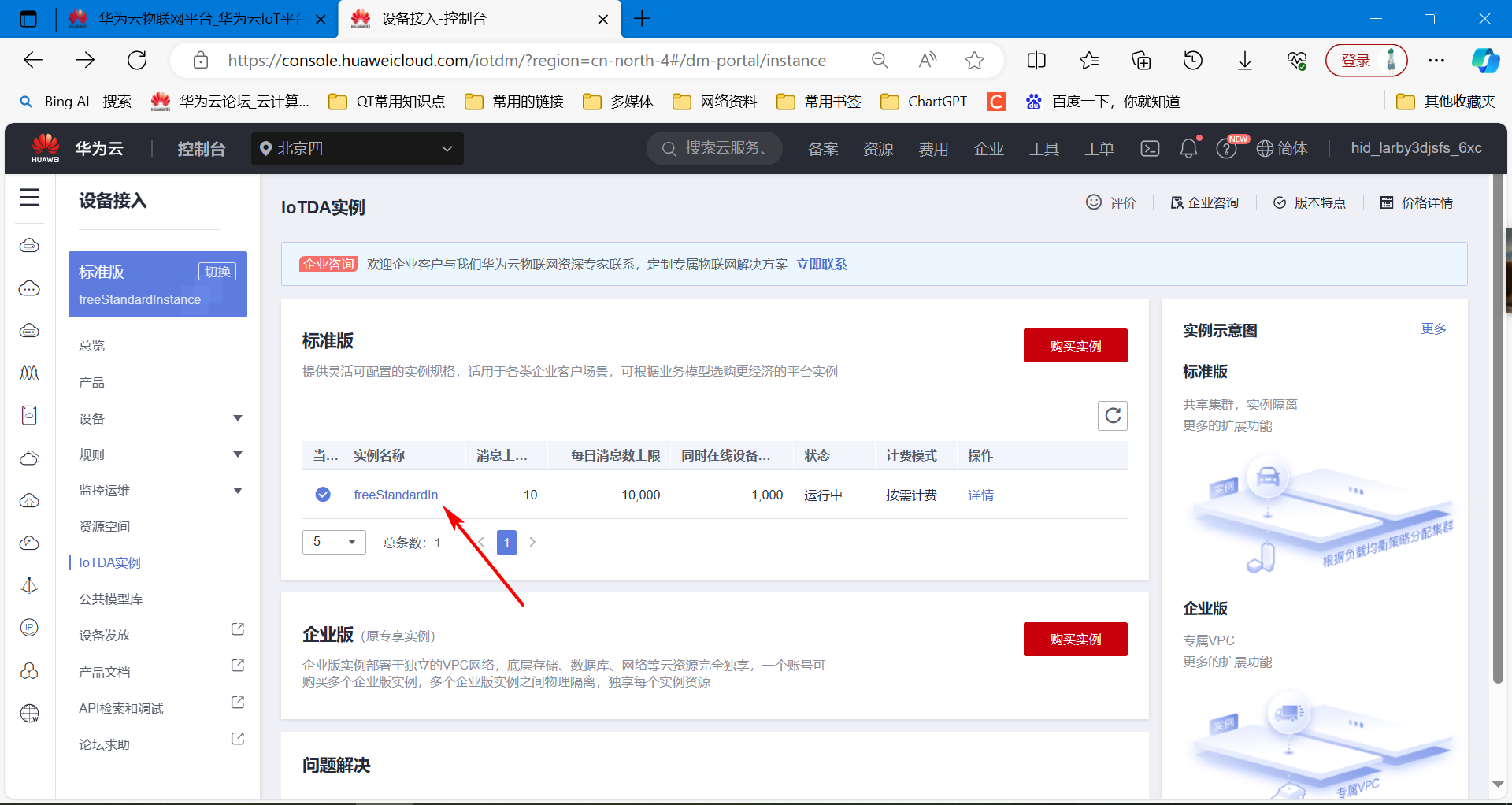Open the 工单 top navigation item

pyautogui.click(x=1099, y=148)
